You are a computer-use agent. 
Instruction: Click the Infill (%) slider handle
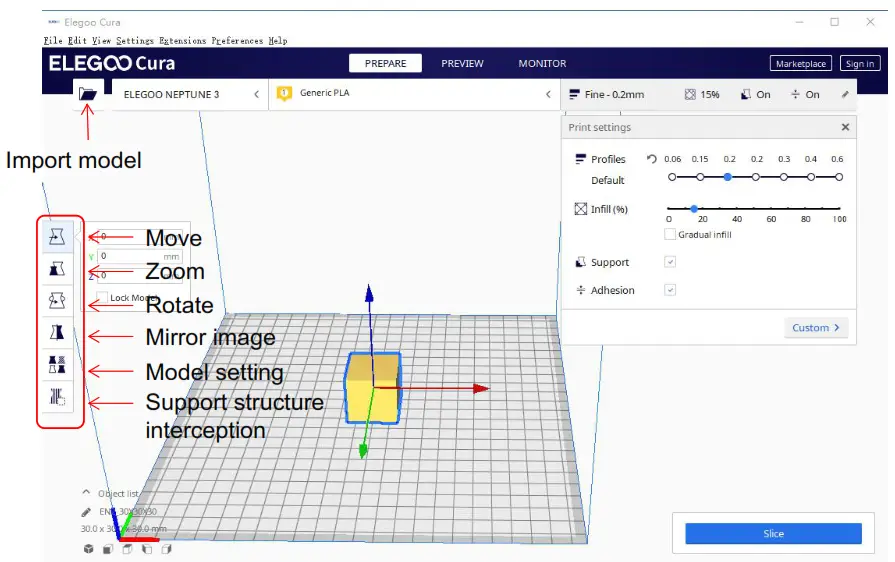click(694, 208)
